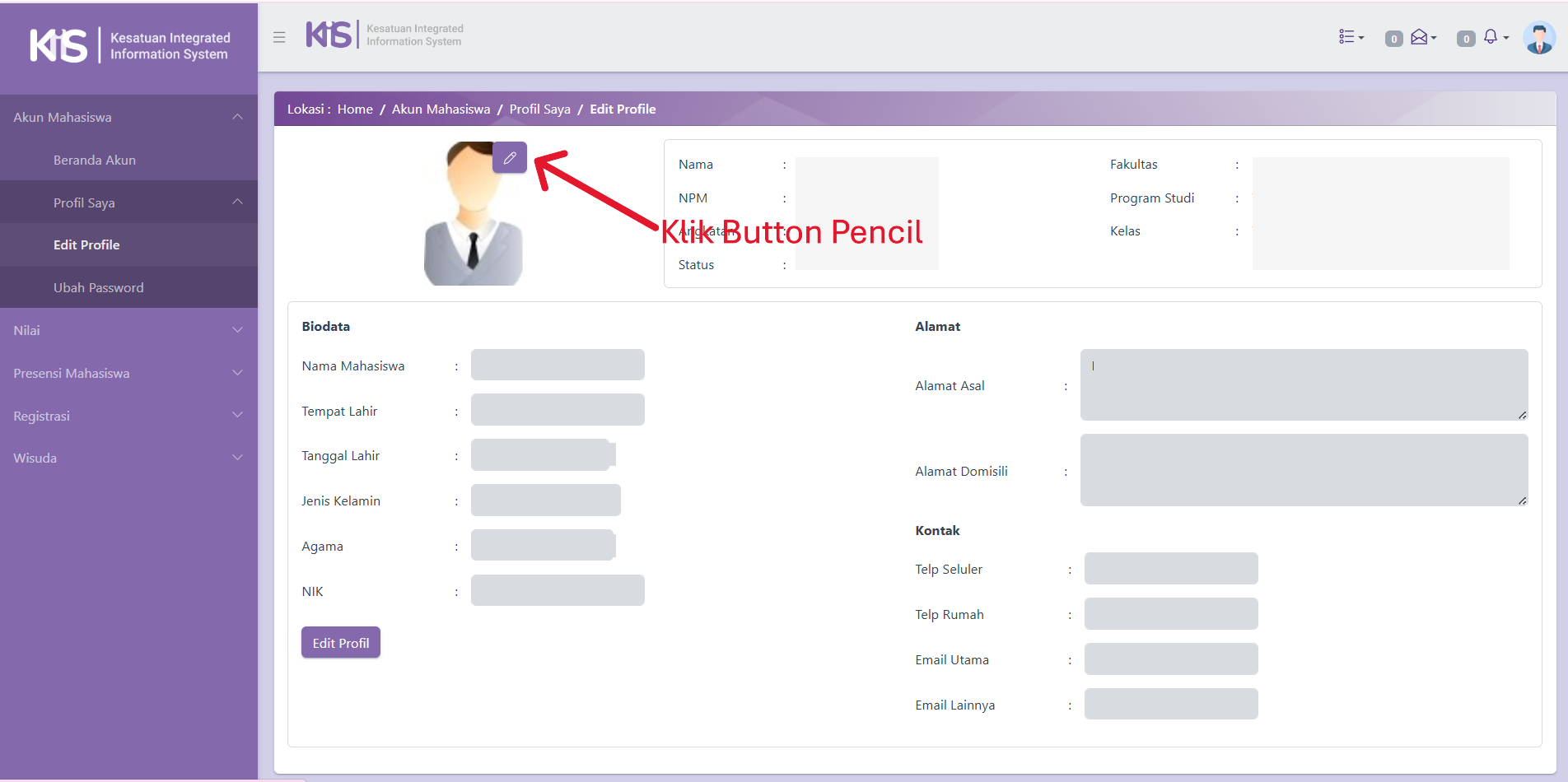Expand the Wisuda sidebar section
The height and width of the screenshot is (782, 1568).
coord(128,458)
